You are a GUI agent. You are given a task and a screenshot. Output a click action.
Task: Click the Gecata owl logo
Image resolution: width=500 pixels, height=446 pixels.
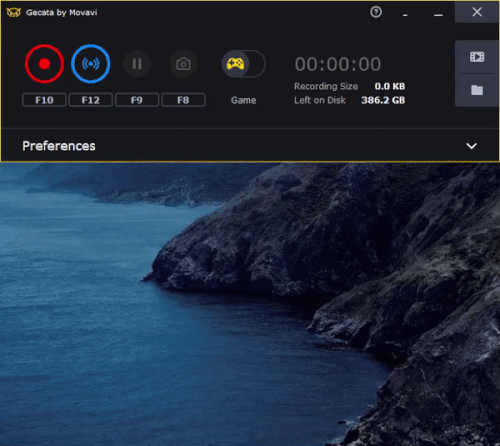pos(14,13)
